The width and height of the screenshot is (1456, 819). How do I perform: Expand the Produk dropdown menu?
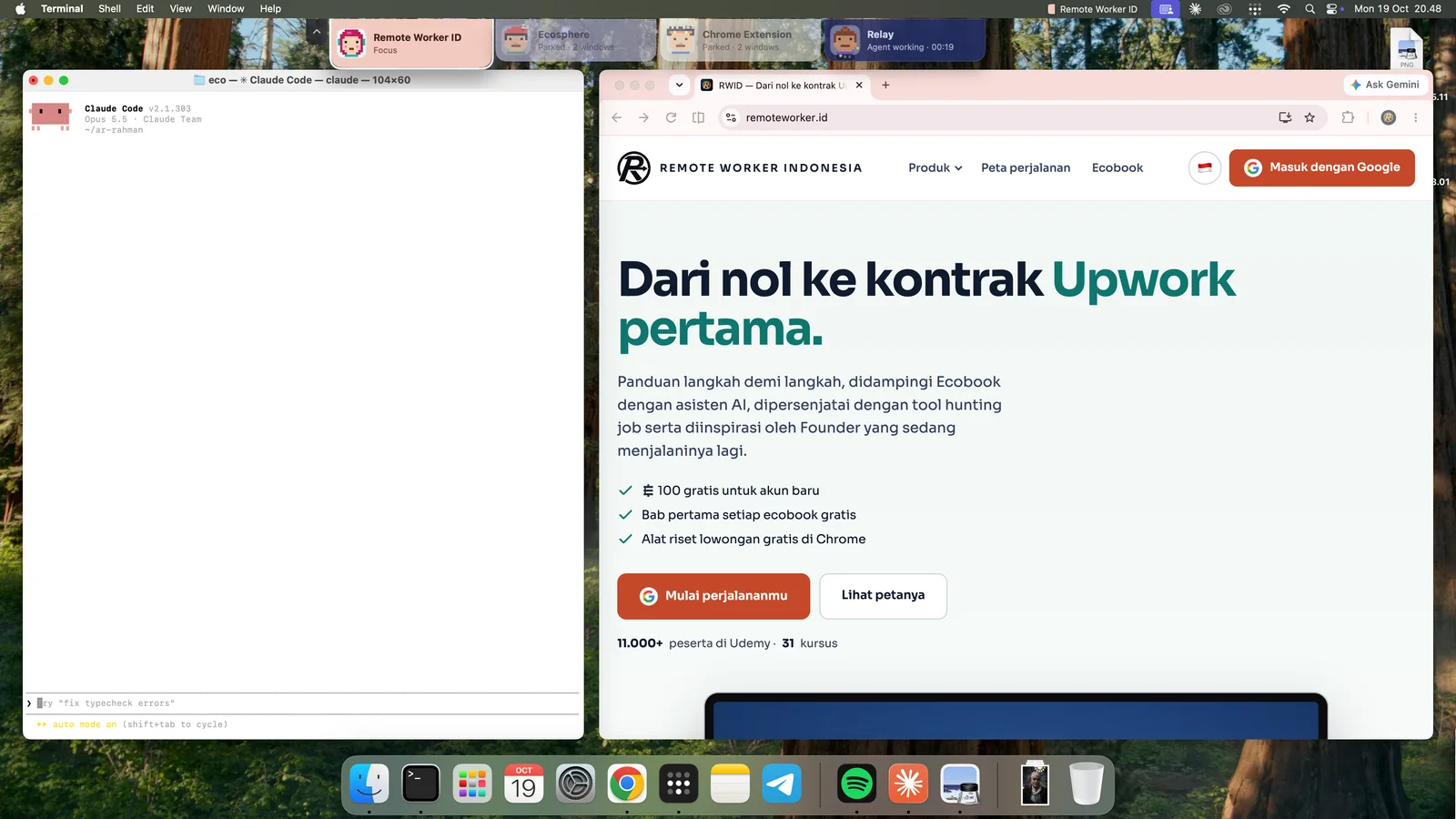935,167
